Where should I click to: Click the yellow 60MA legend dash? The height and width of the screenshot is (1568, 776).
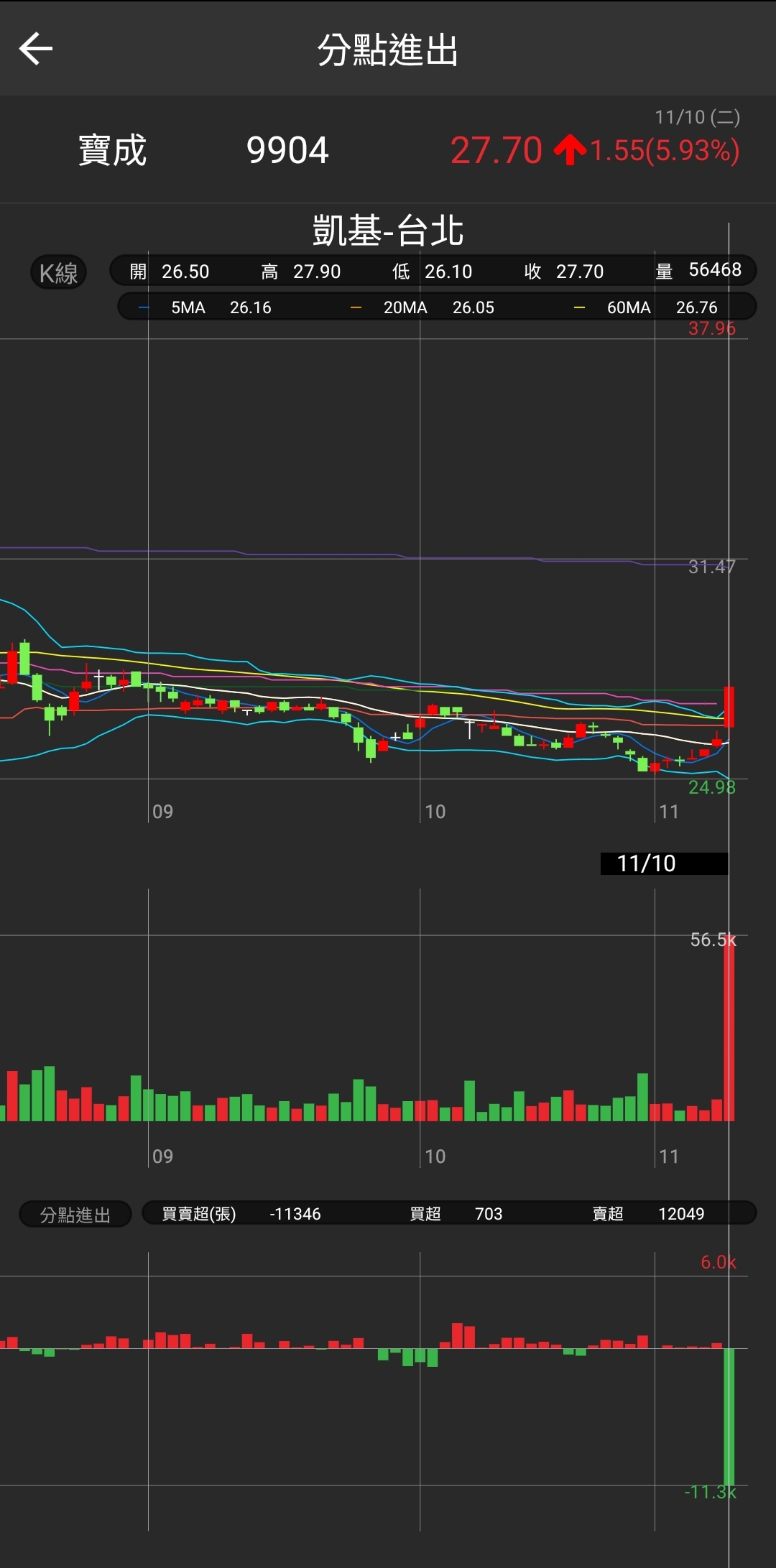579,308
